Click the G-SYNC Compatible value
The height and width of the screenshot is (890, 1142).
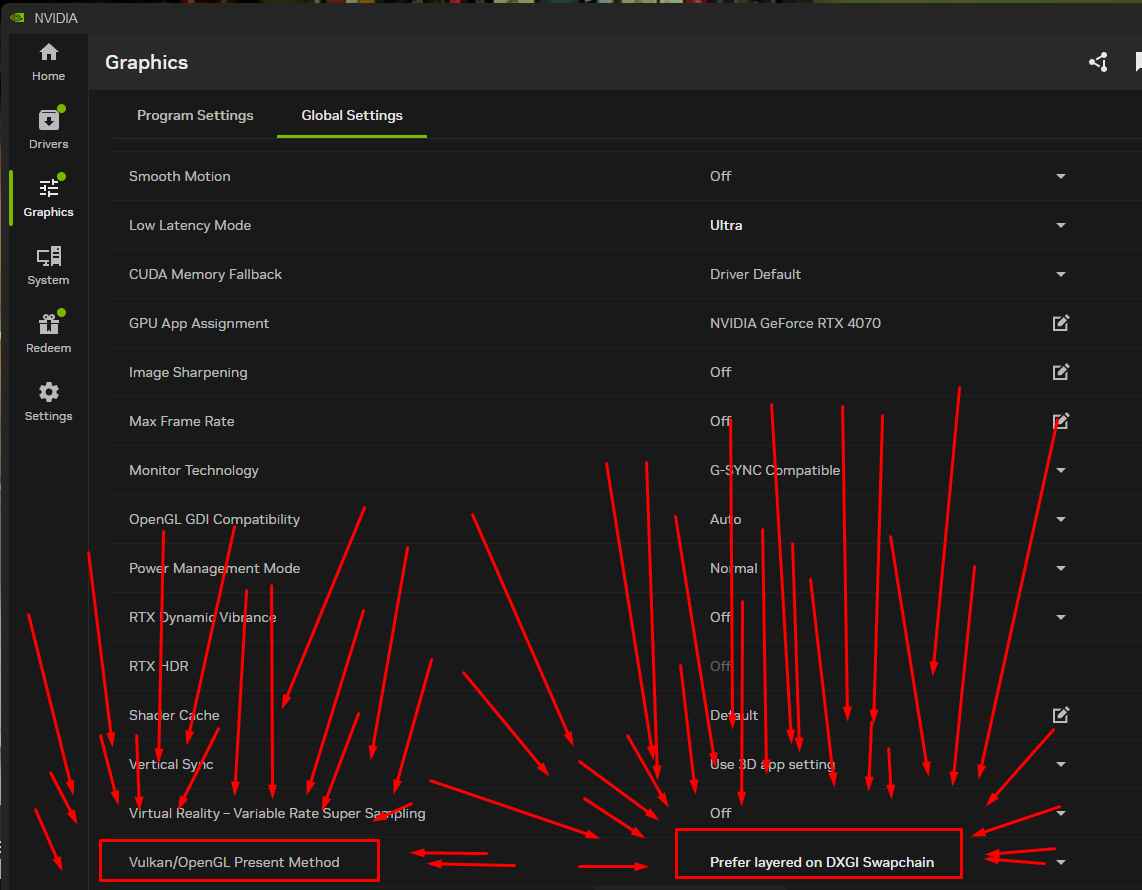click(774, 470)
